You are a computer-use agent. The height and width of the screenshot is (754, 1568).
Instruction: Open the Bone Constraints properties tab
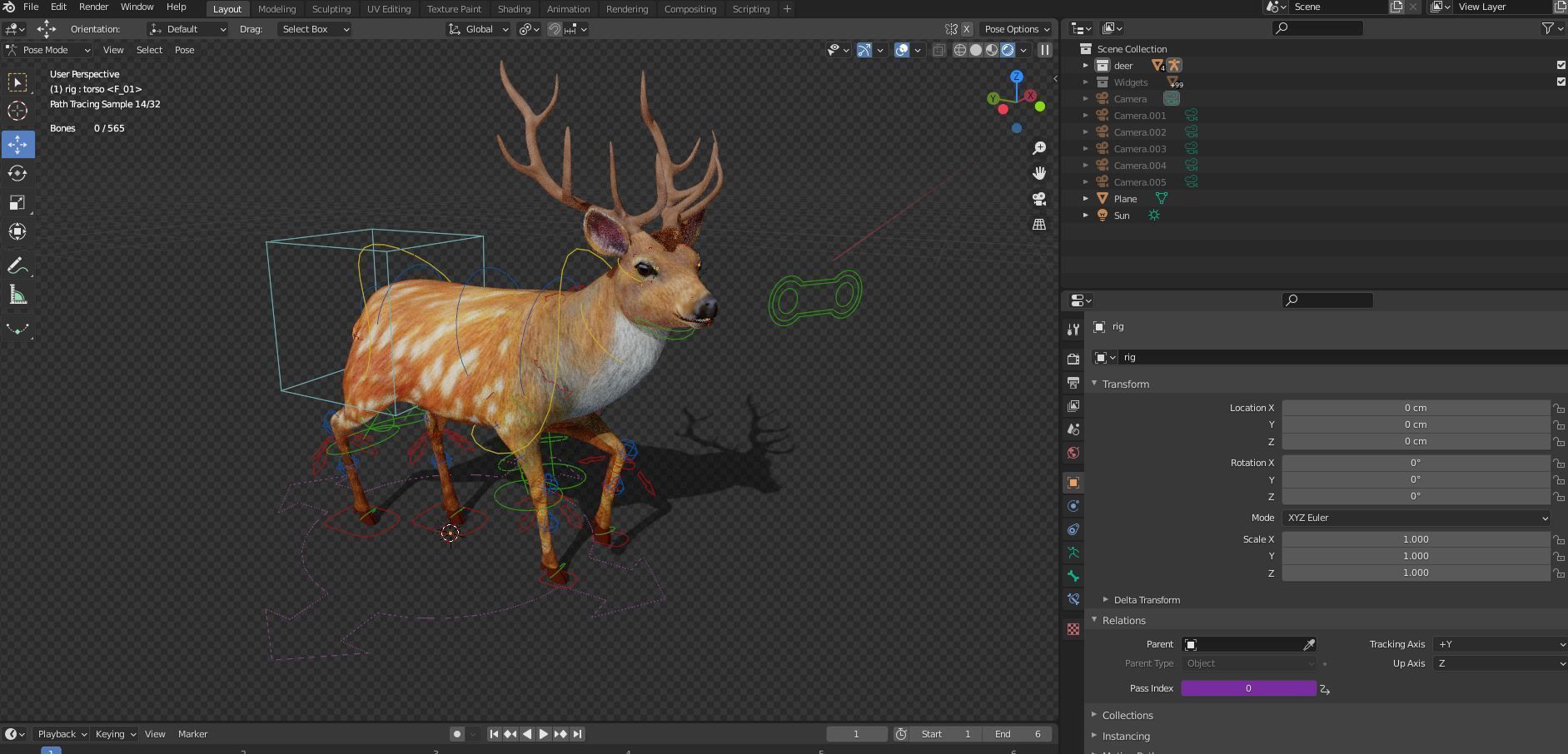point(1073,599)
